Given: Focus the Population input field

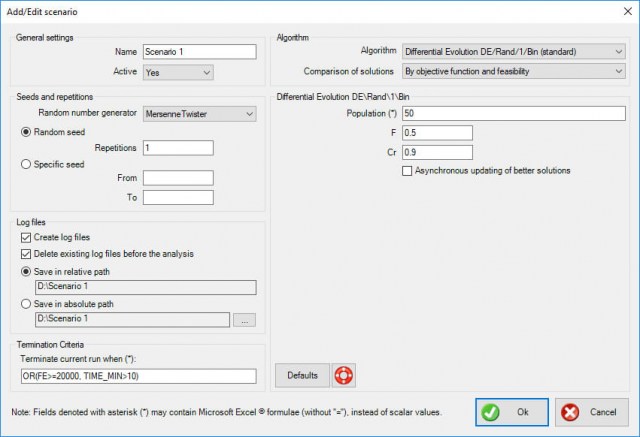Looking at the screenshot, I should point(513,114).
